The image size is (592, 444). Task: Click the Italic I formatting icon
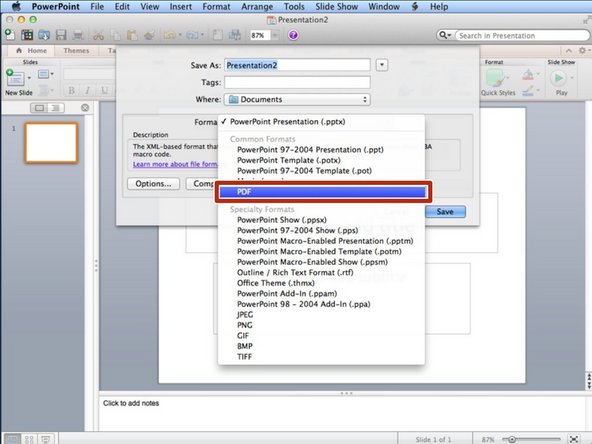point(88,90)
